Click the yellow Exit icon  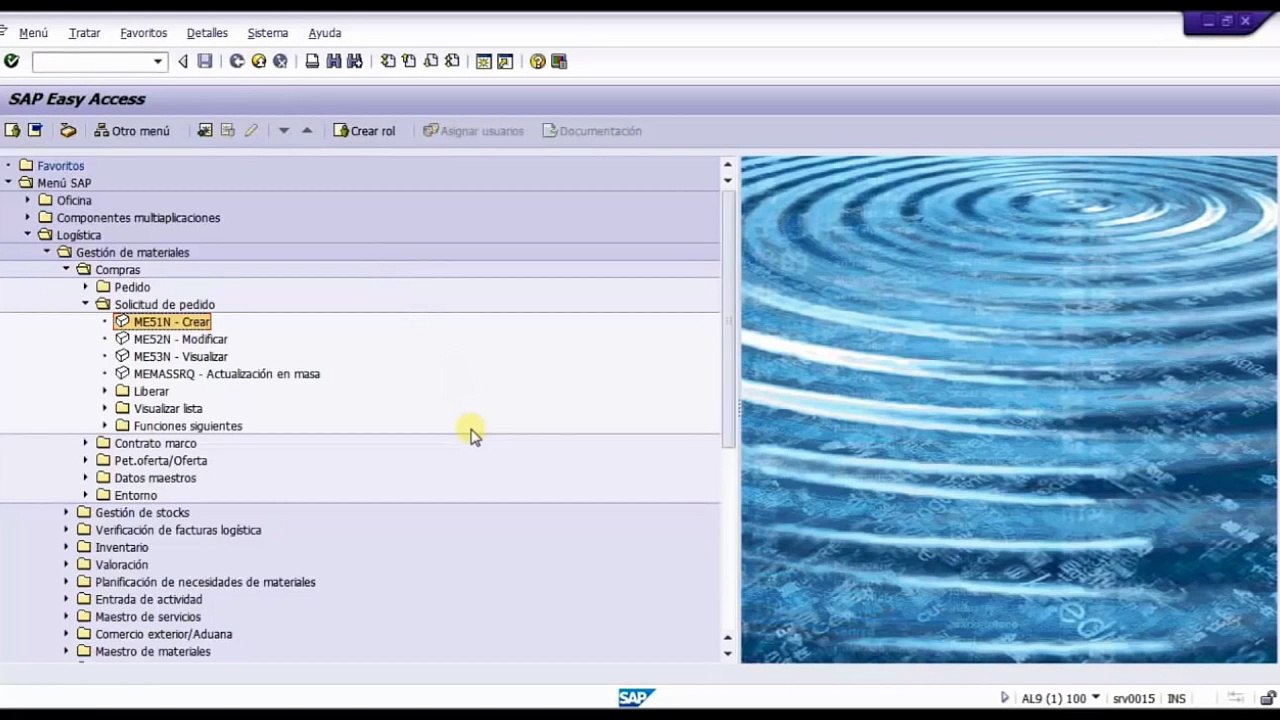pos(259,61)
